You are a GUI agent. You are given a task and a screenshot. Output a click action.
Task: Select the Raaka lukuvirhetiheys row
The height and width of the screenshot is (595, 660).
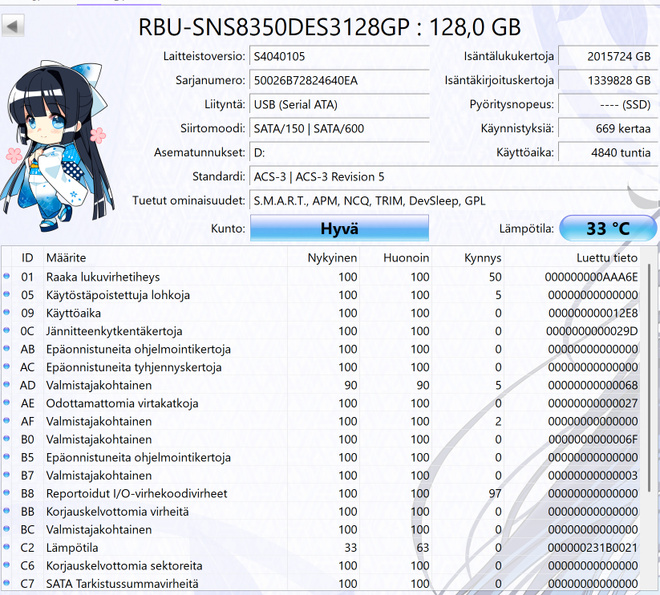321,277
